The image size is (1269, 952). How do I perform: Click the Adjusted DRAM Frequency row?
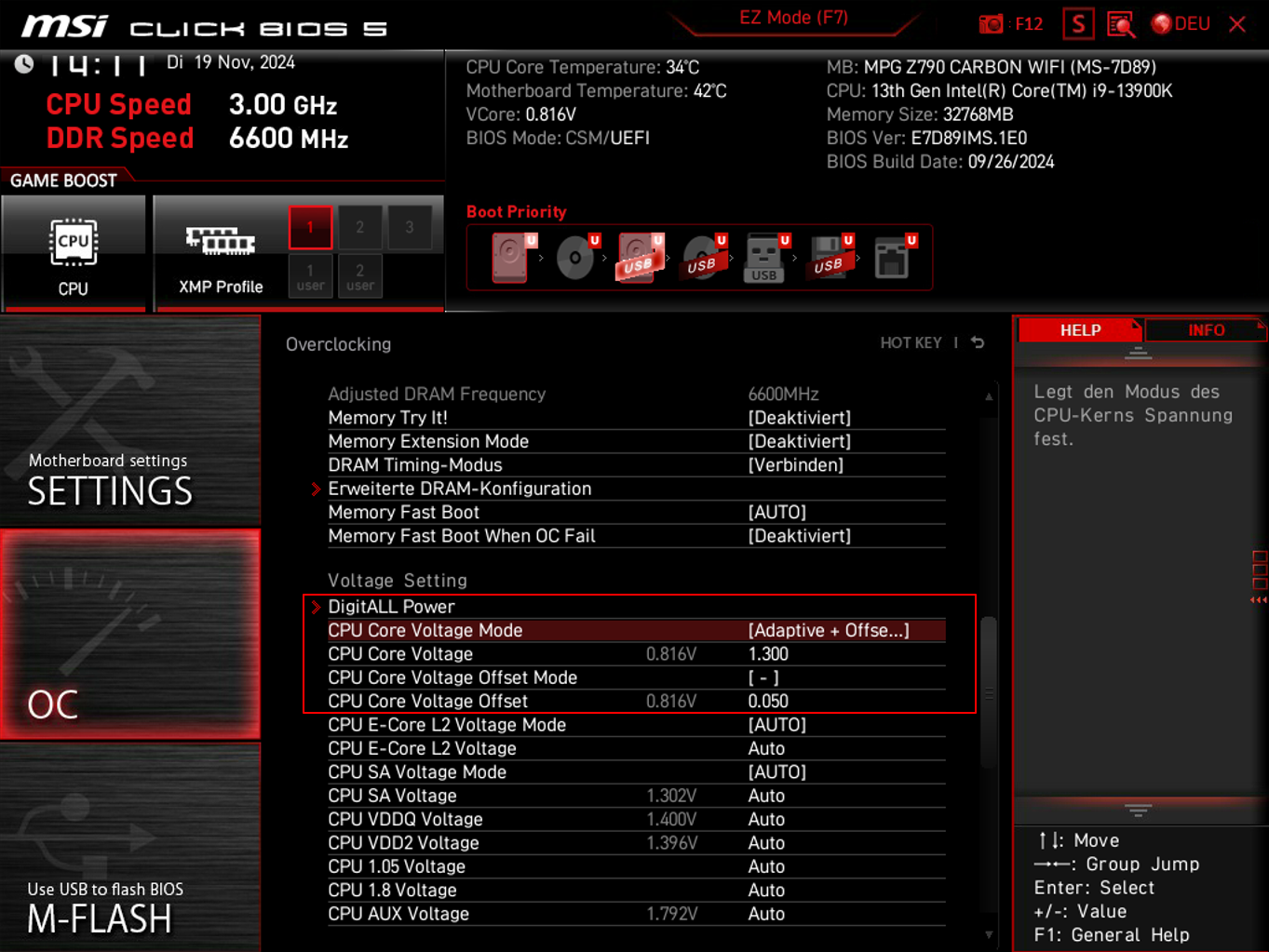pos(636,395)
